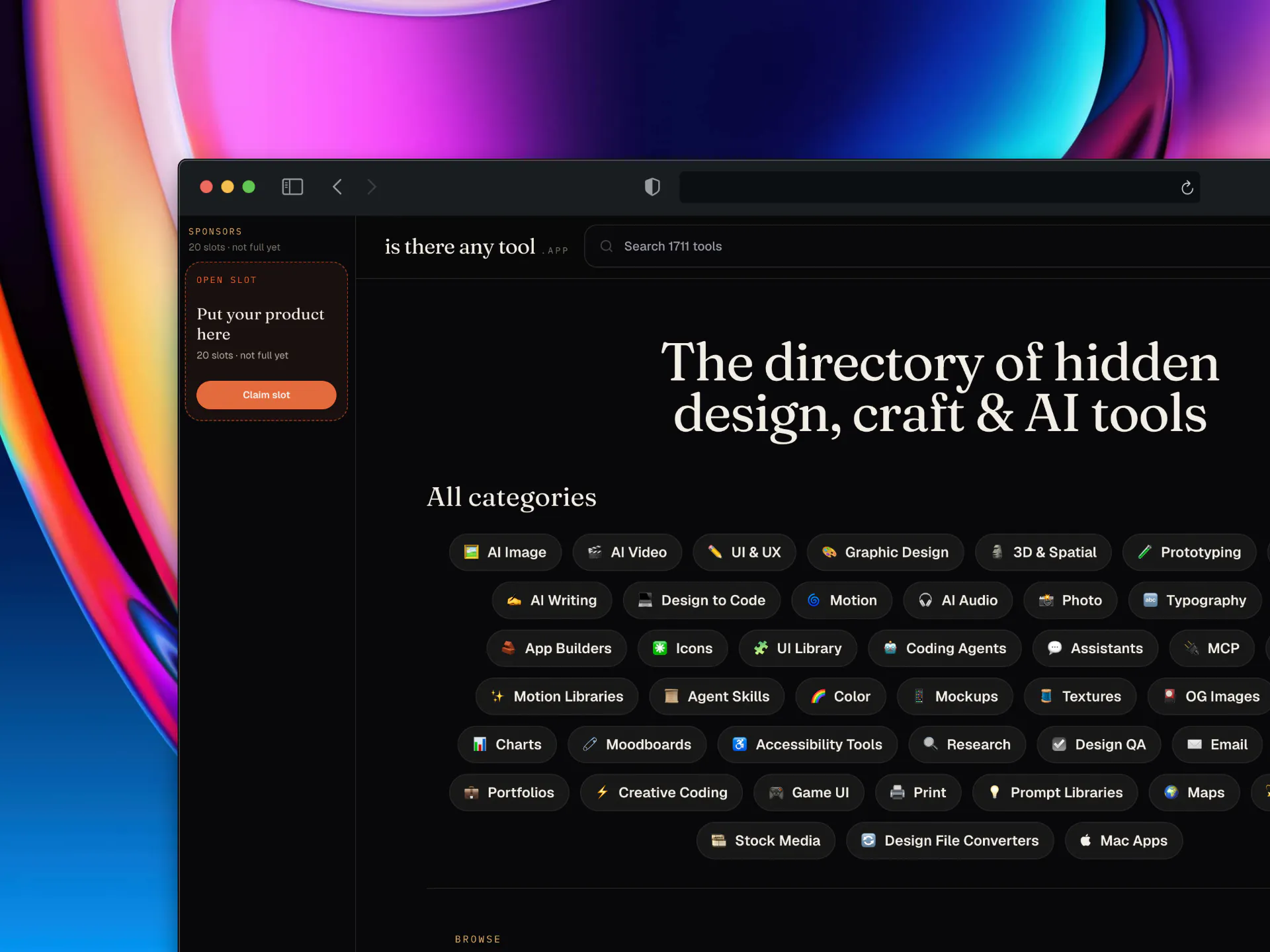The height and width of the screenshot is (952, 1270).
Task: Open the UI & UX category
Action: [744, 552]
